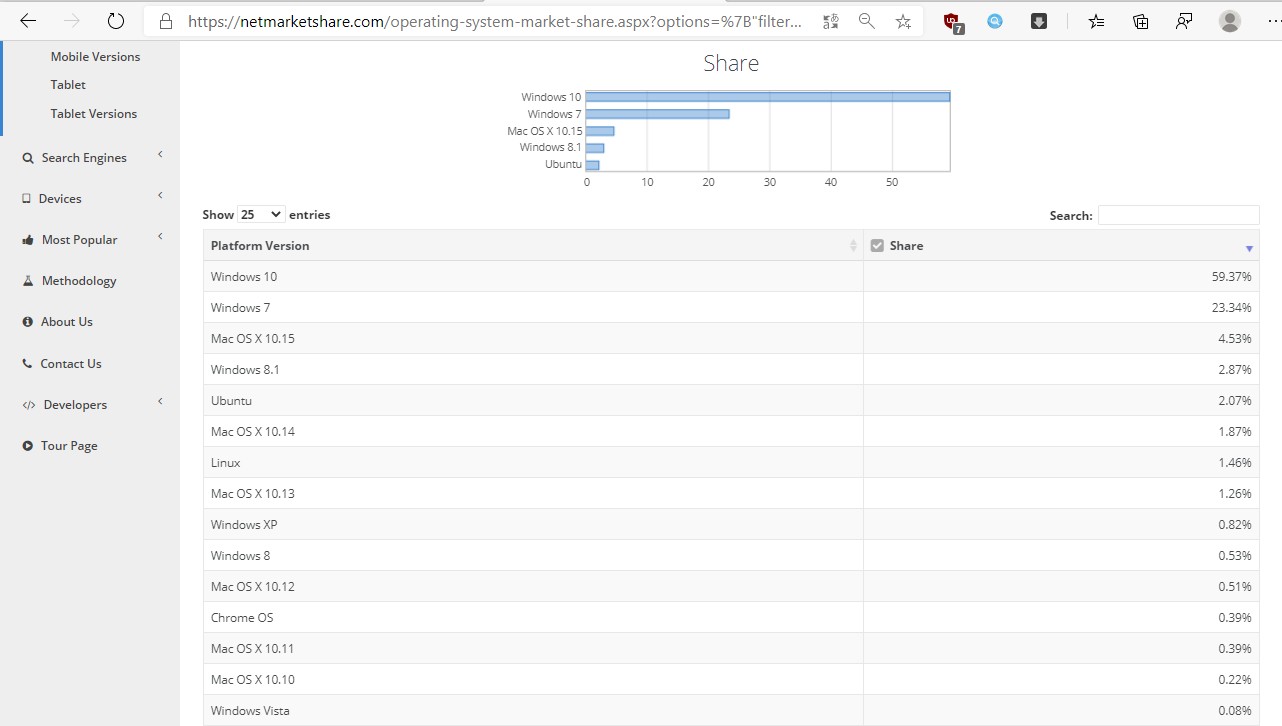Sort table by Platform Version arrows

click(x=853, y=246)
